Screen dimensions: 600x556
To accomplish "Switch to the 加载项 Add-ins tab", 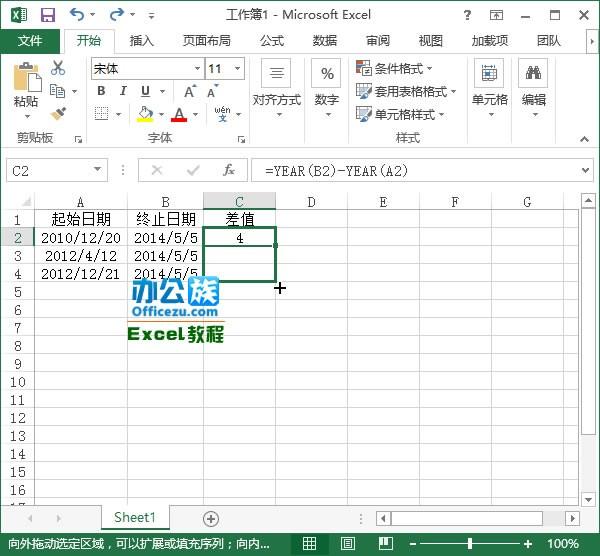I will [490, 41].
